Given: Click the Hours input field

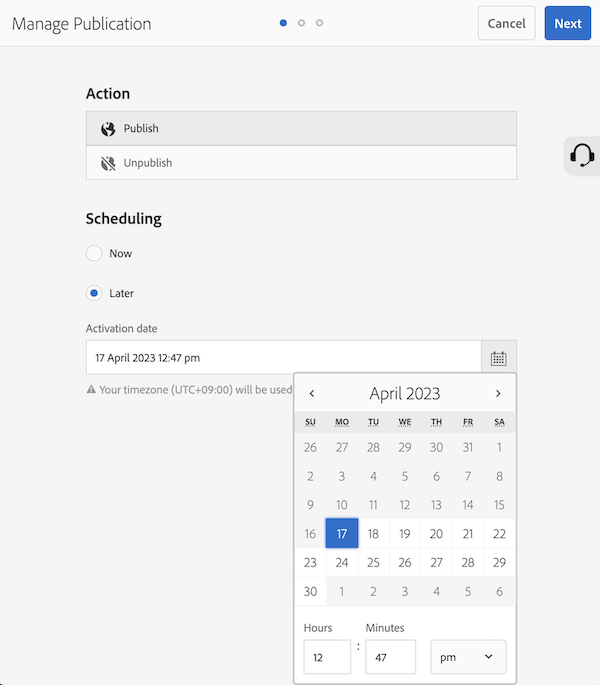Looking at the screenshot, I should tap(327, 657).
